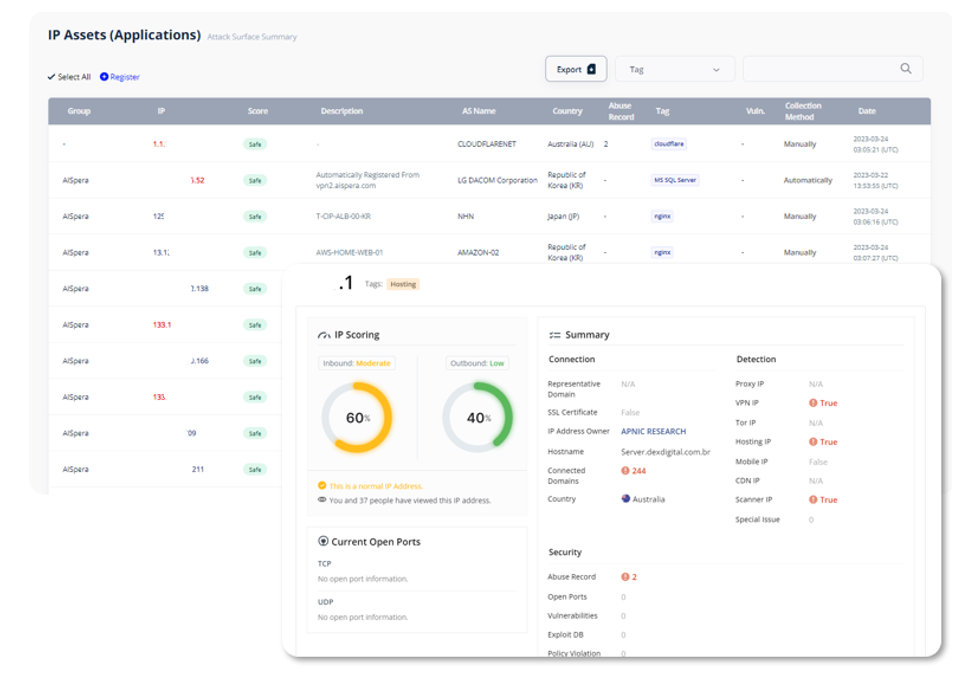Screen dimensions: 969x675
Task: Click the Hosting IP True warning icon
Action: pos(813,442)
